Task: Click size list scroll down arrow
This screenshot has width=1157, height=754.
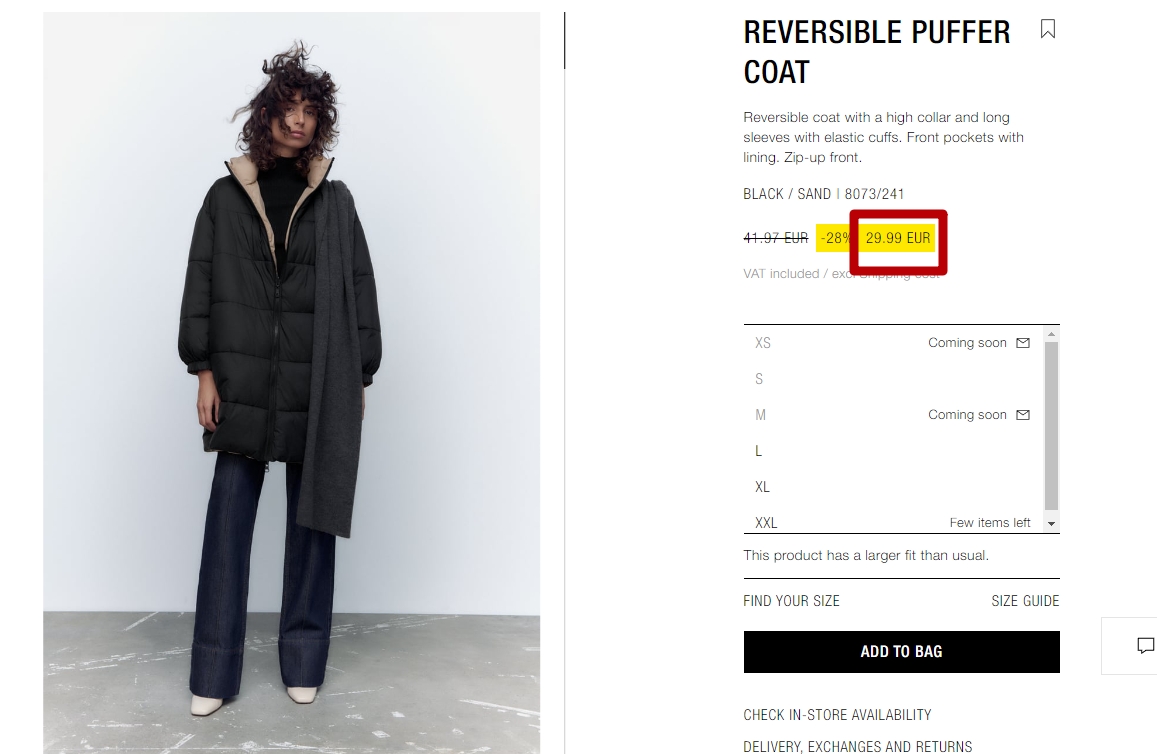Action: pyautogui.click(x=1051, y=523)
